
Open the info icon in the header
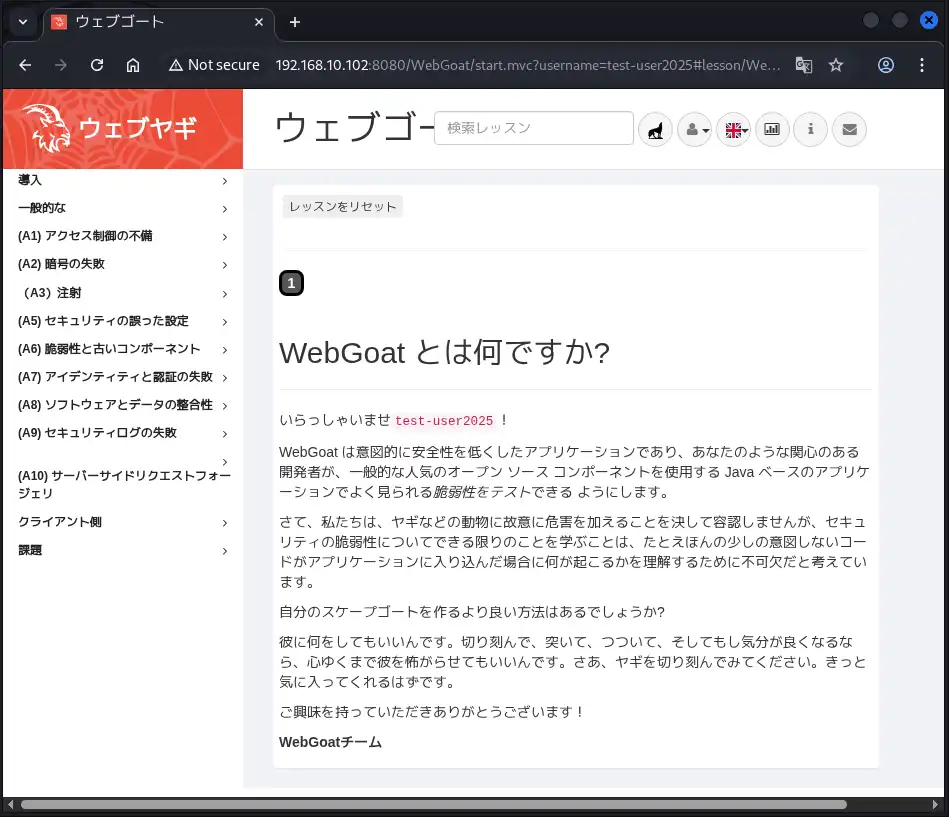(x=810, y=129)
